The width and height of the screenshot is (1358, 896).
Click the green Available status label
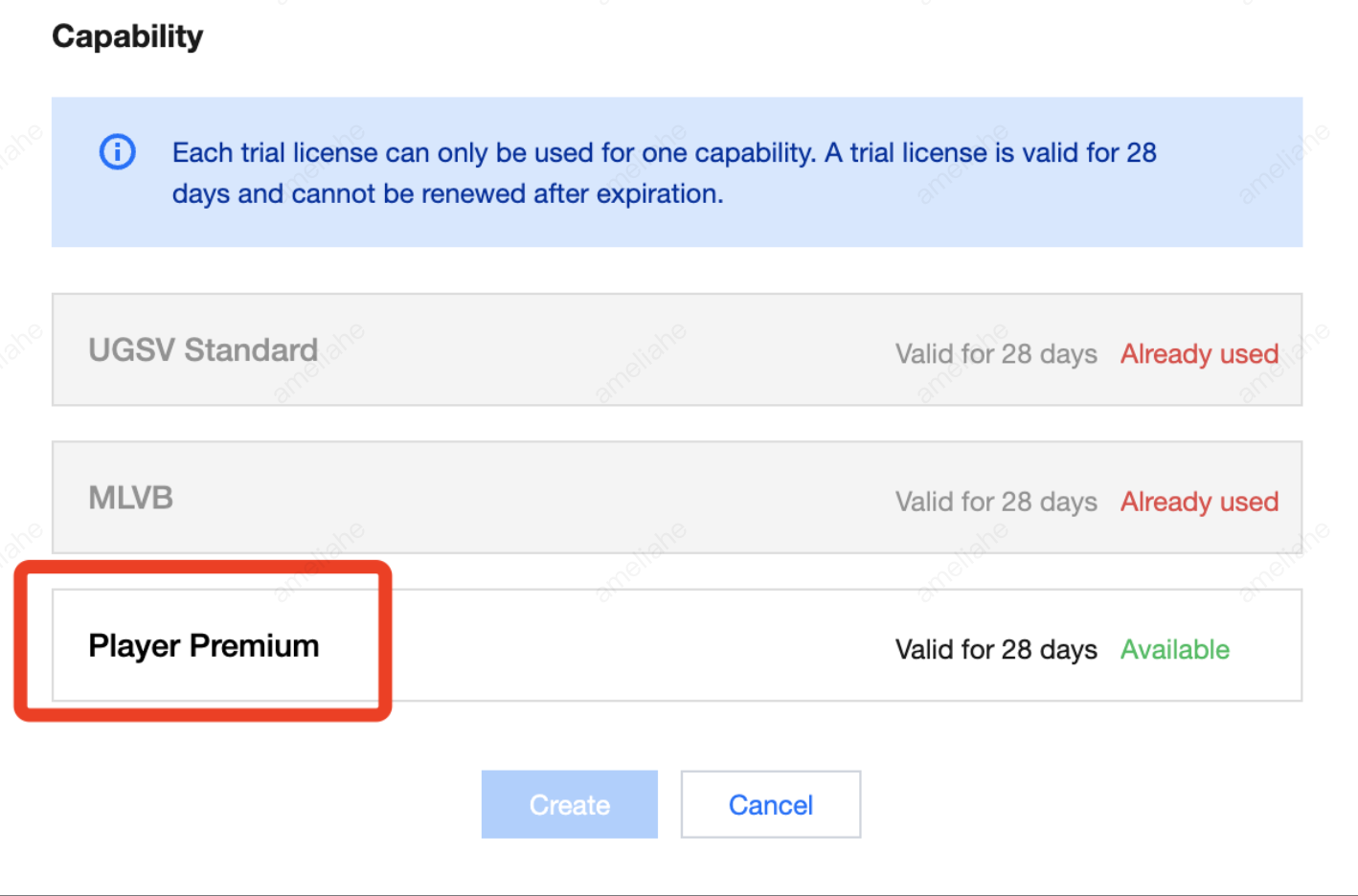coord(1175,650)
